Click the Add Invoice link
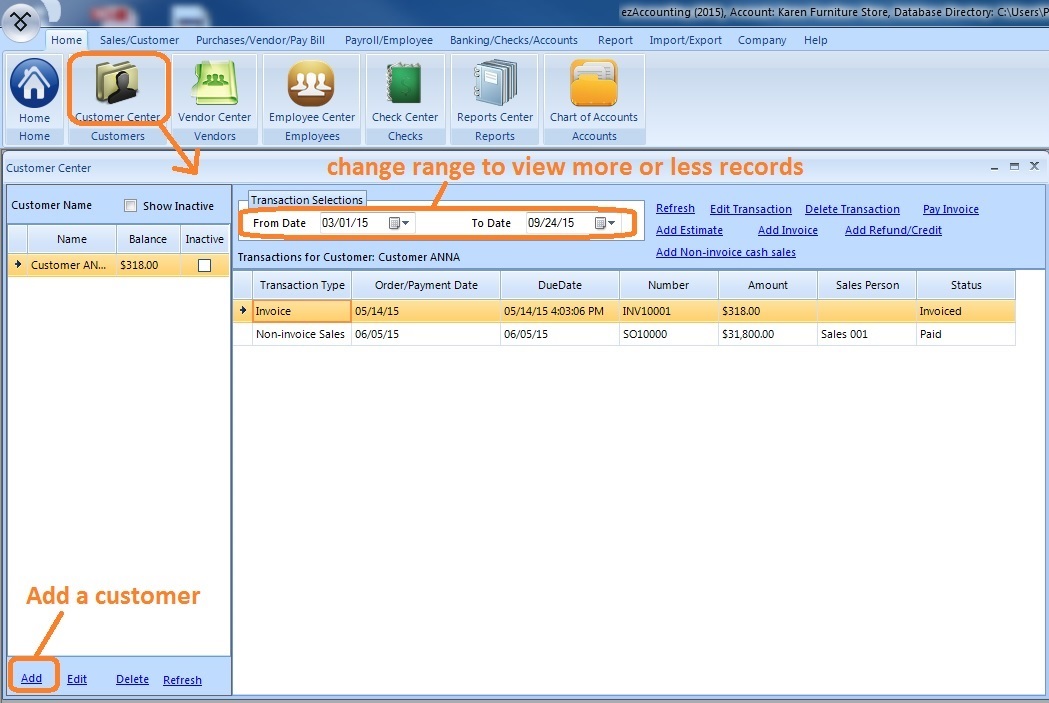The height and width of the screenshot is (703, 1049). tap(787, 230)
